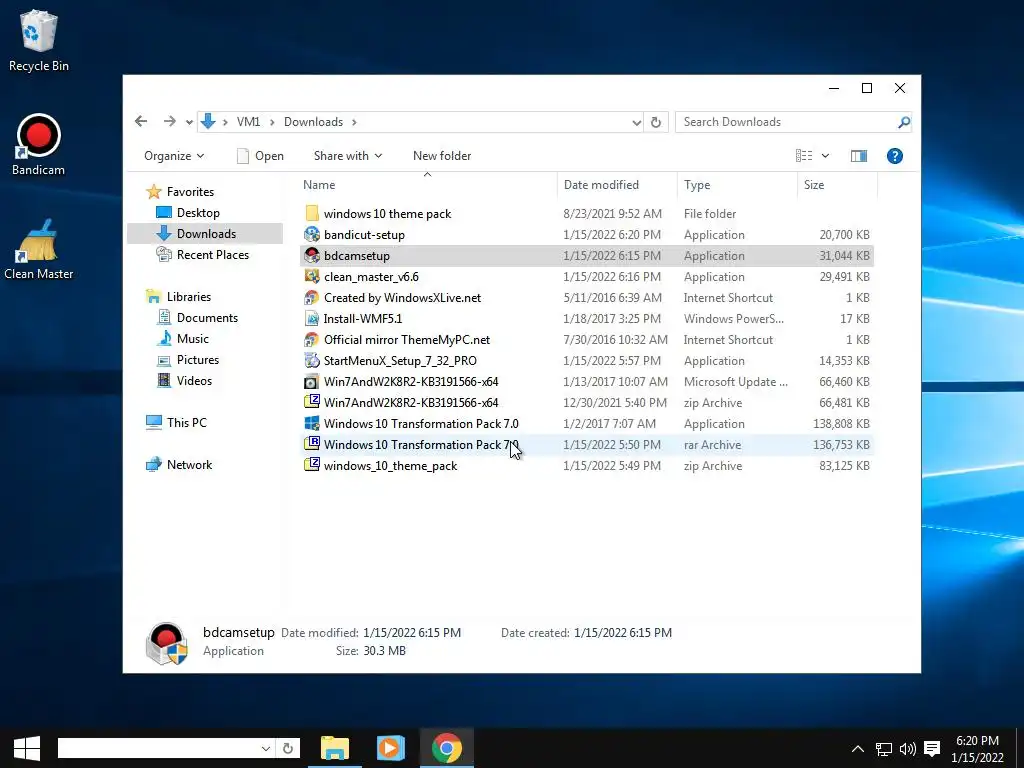This screenshot has height=768, width=1024.
Task: Select the bdcamsetup file icon
Action: [312, 255]
